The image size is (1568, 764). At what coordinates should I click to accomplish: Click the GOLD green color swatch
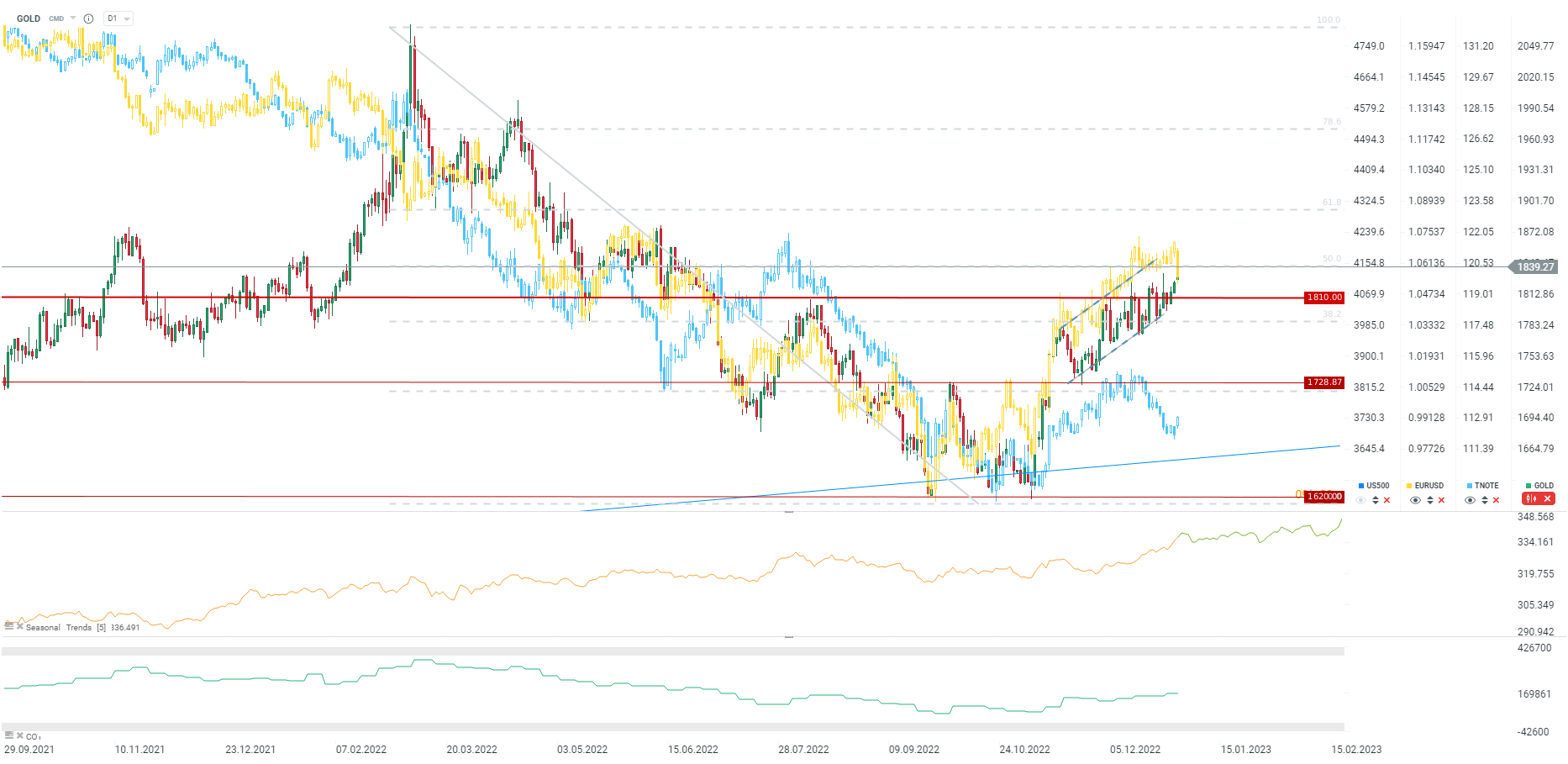click(1529, 486)
